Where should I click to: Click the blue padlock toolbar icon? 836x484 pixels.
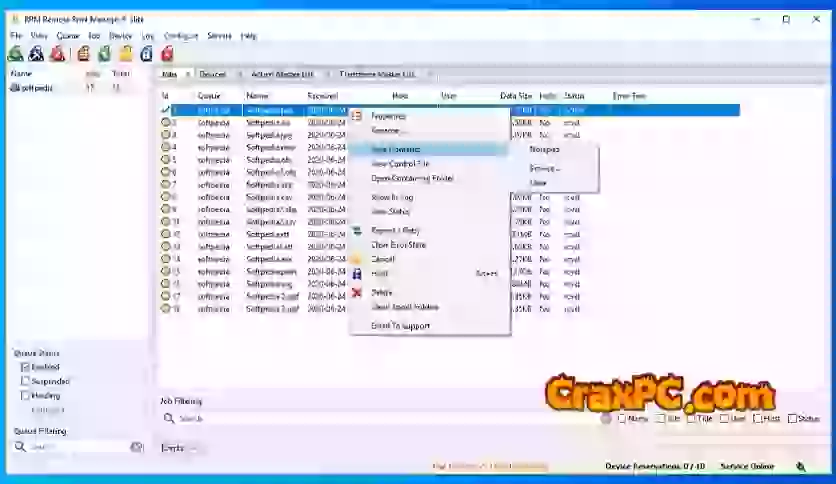click(x=147, y=53)
